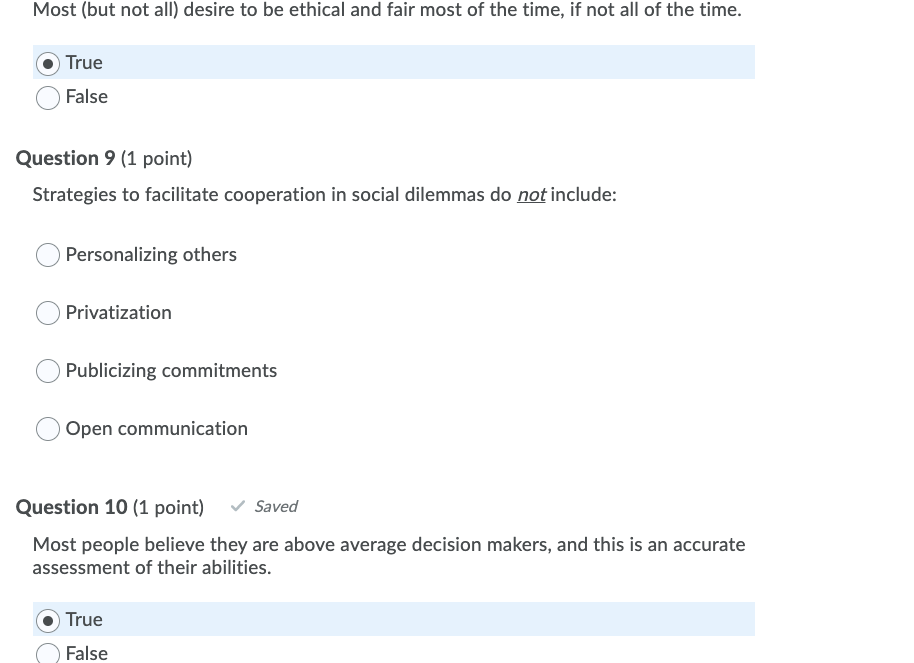Click the Open communication answer label text

click(x=156, y=429)
